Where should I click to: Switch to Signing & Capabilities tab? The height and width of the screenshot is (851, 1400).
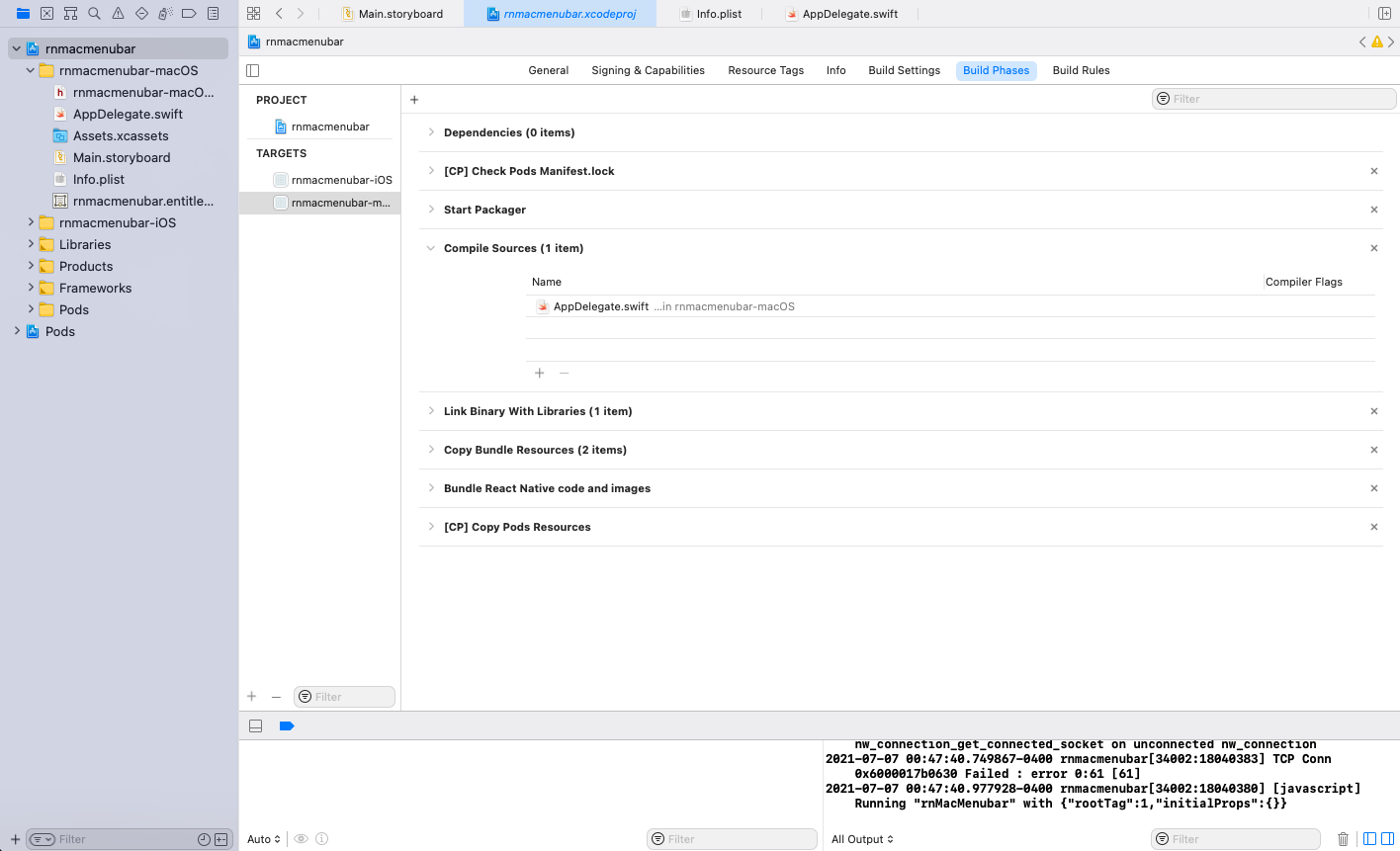[x=648, y=70]
